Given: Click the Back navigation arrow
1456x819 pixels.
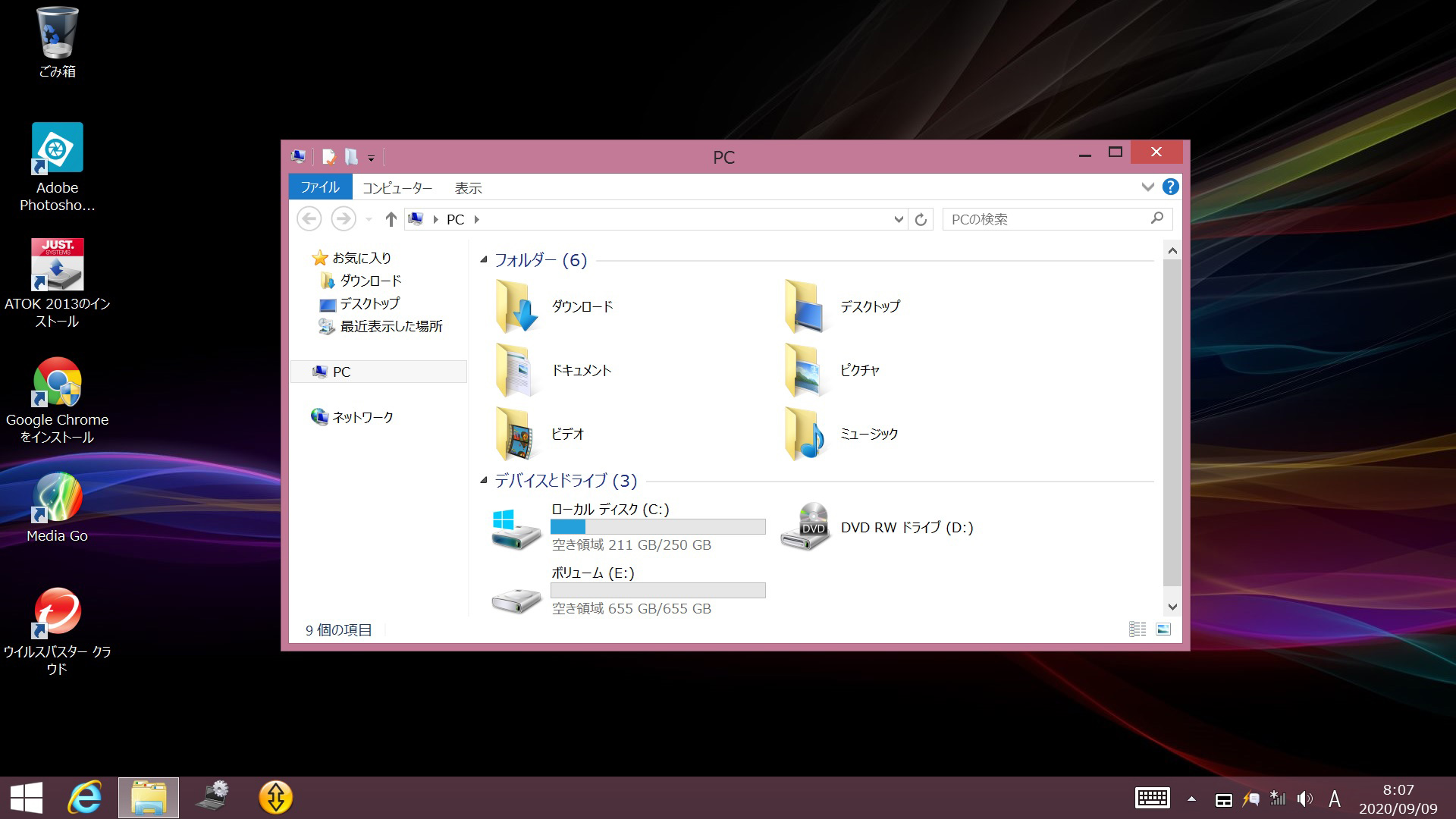Looking at the screenshot, I should click(x=309, y=219).
